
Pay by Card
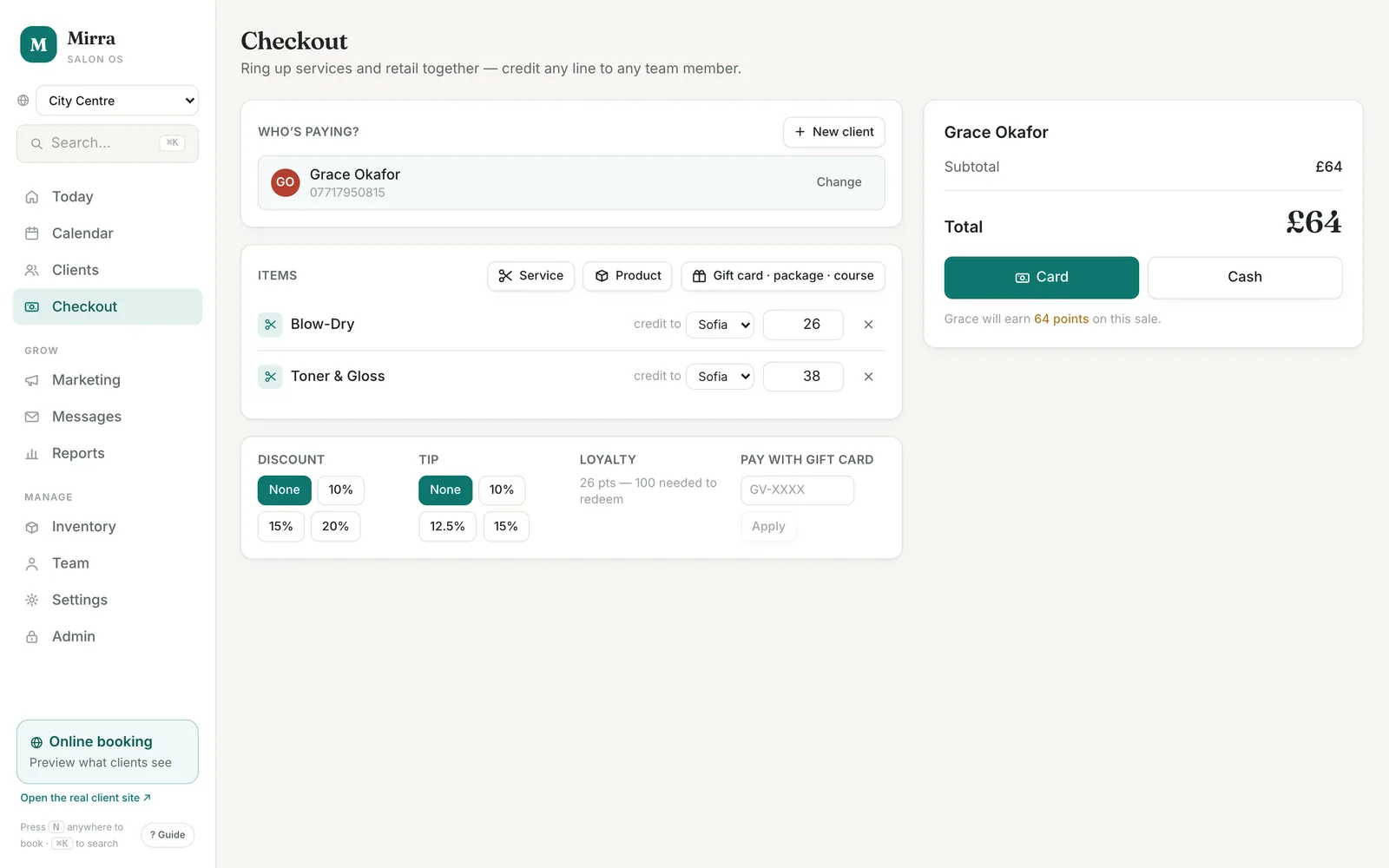[1042, 278]
